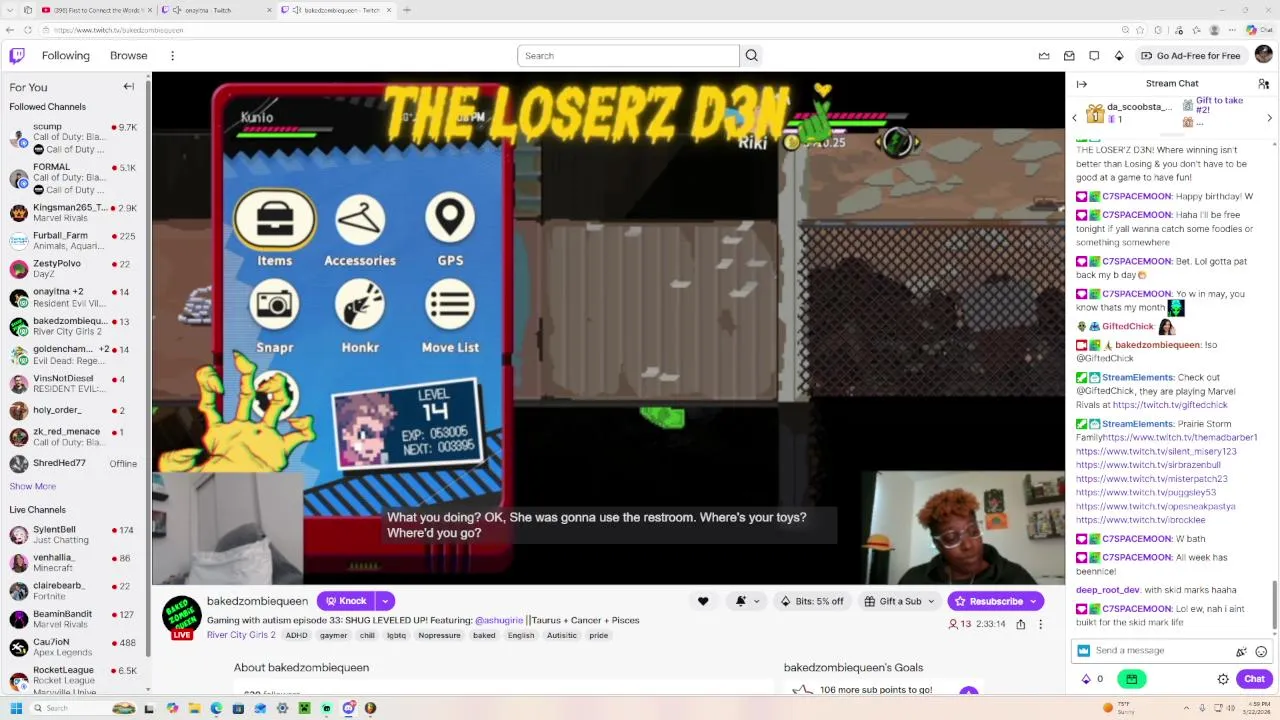This screenshot has width=1280, height=720.
Task: Open the emote picker smiley in chat
Action: pyautogui.click(x=1261, y=651)
